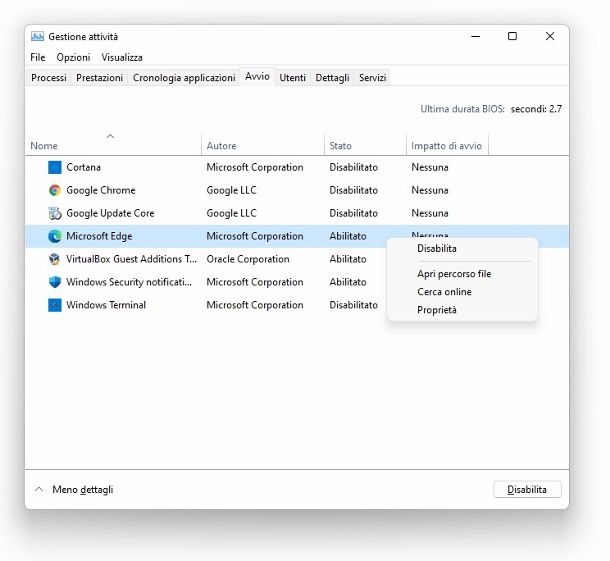Click the Windows Security shield icon
This screenshot has height=561, width=610.
point(54,282)
